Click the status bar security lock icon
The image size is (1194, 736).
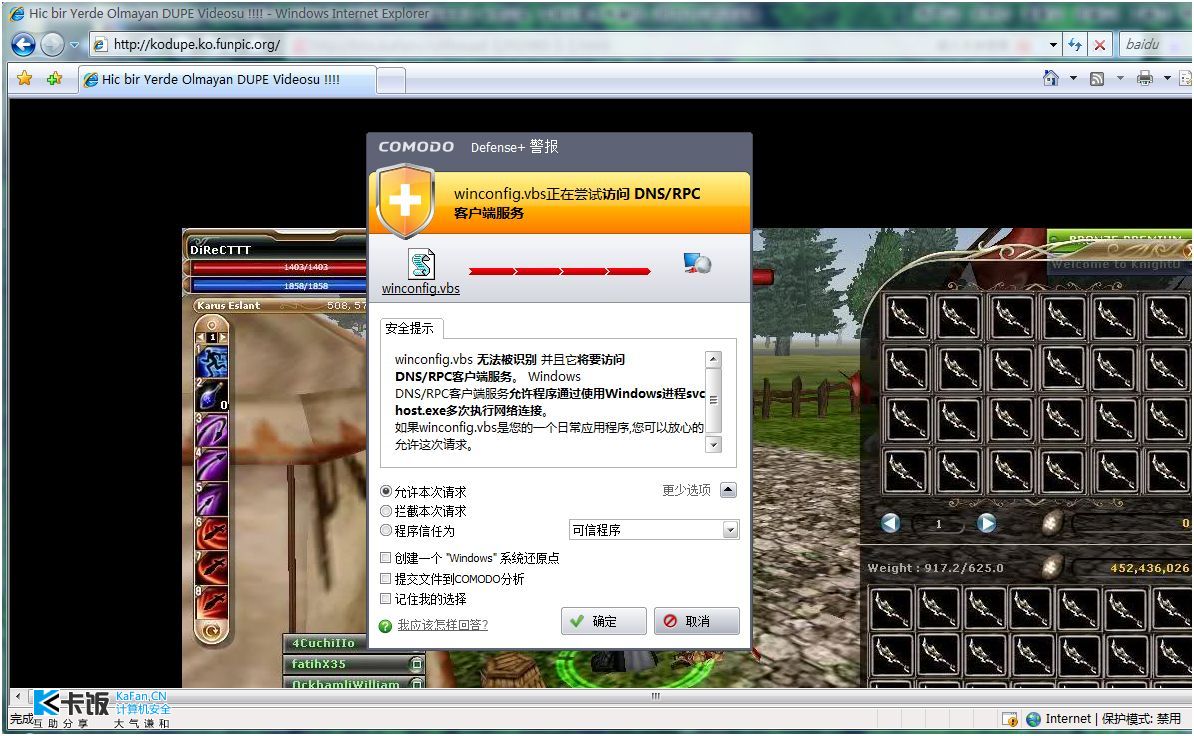1010,718
